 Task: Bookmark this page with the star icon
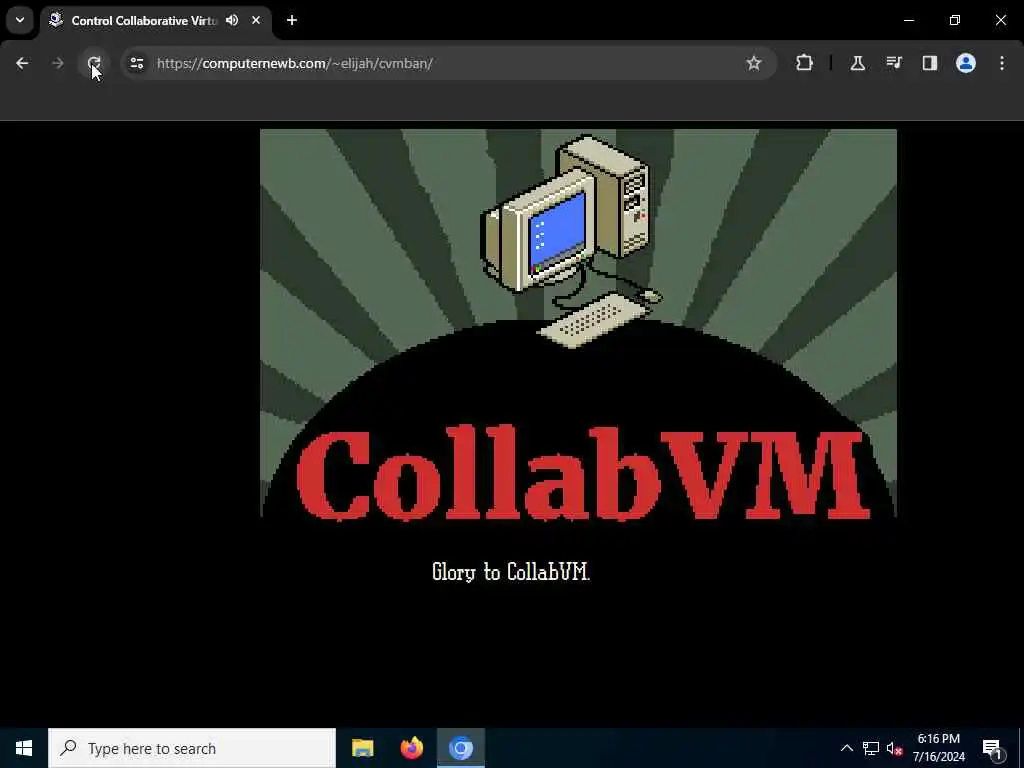[x=754, y=63]
